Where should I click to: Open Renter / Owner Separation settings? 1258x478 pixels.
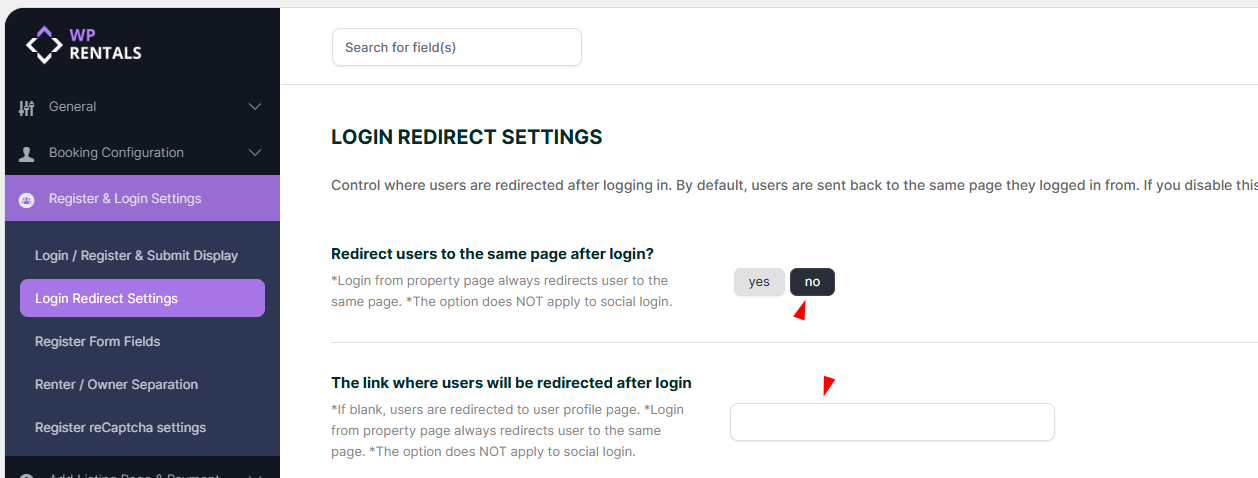[x=116, y=384]
